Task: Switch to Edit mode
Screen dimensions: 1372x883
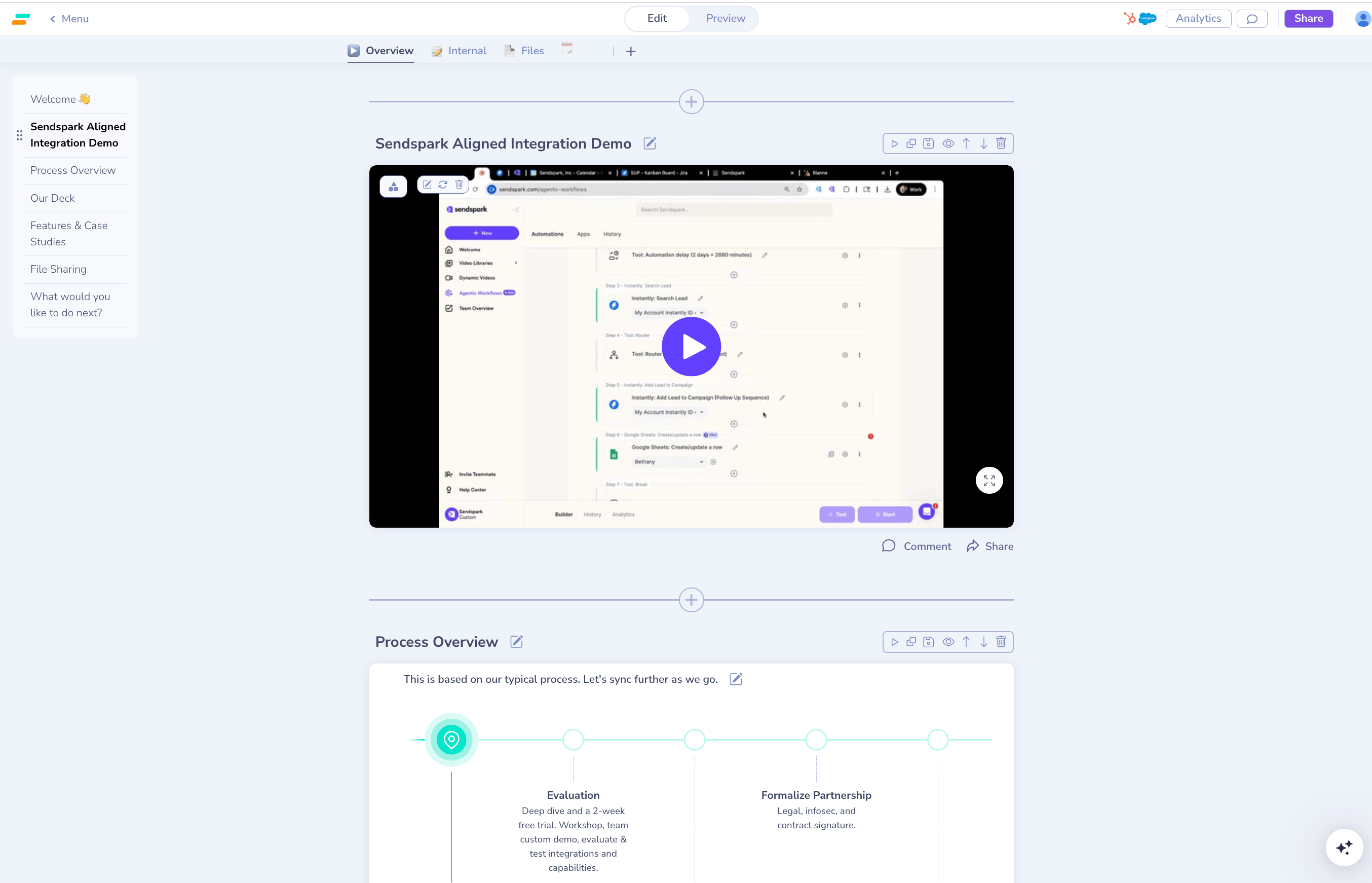Action: pyautogui.click(x=657, y=18)
